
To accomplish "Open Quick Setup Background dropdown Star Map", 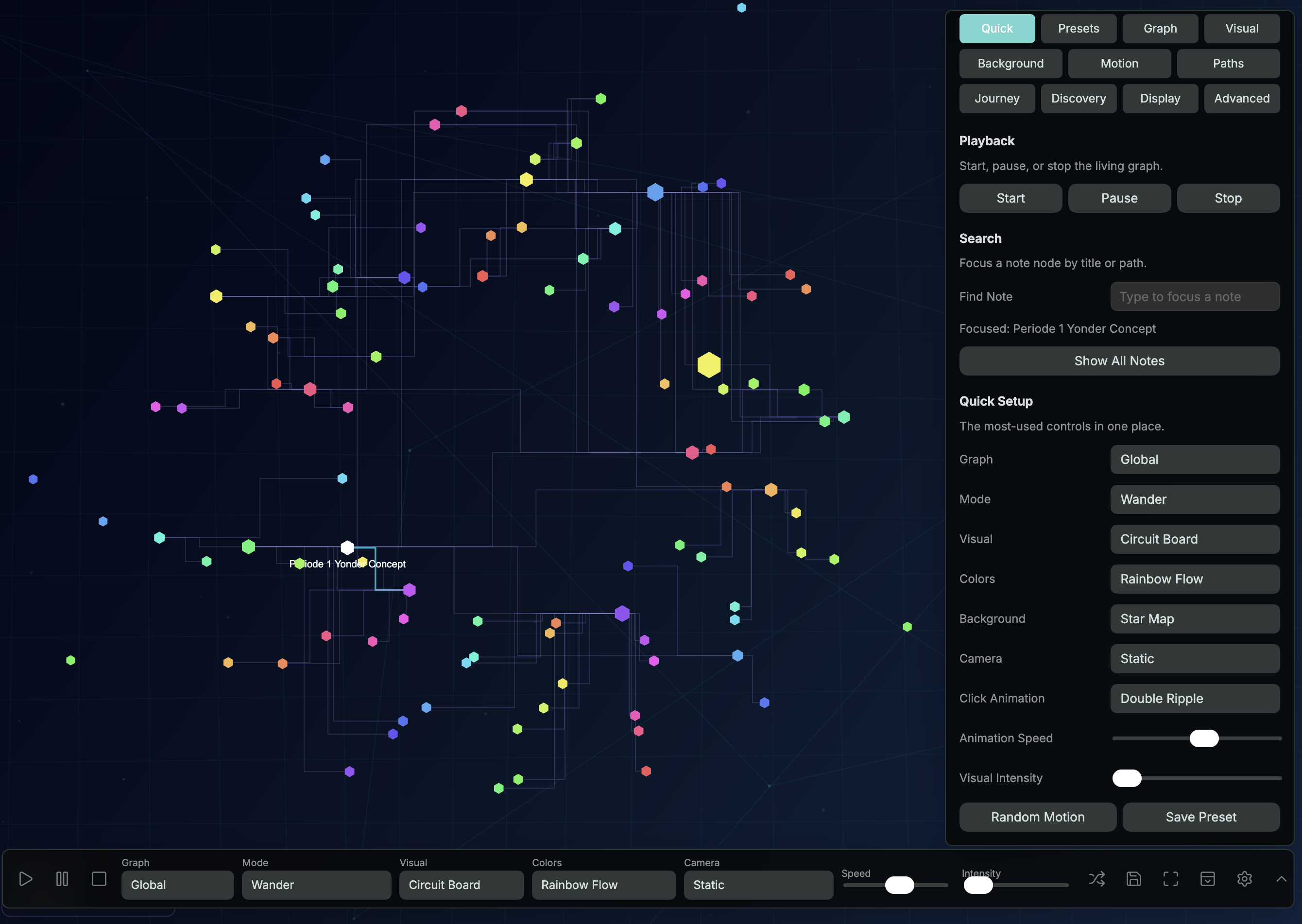I will click(1195, 618).
